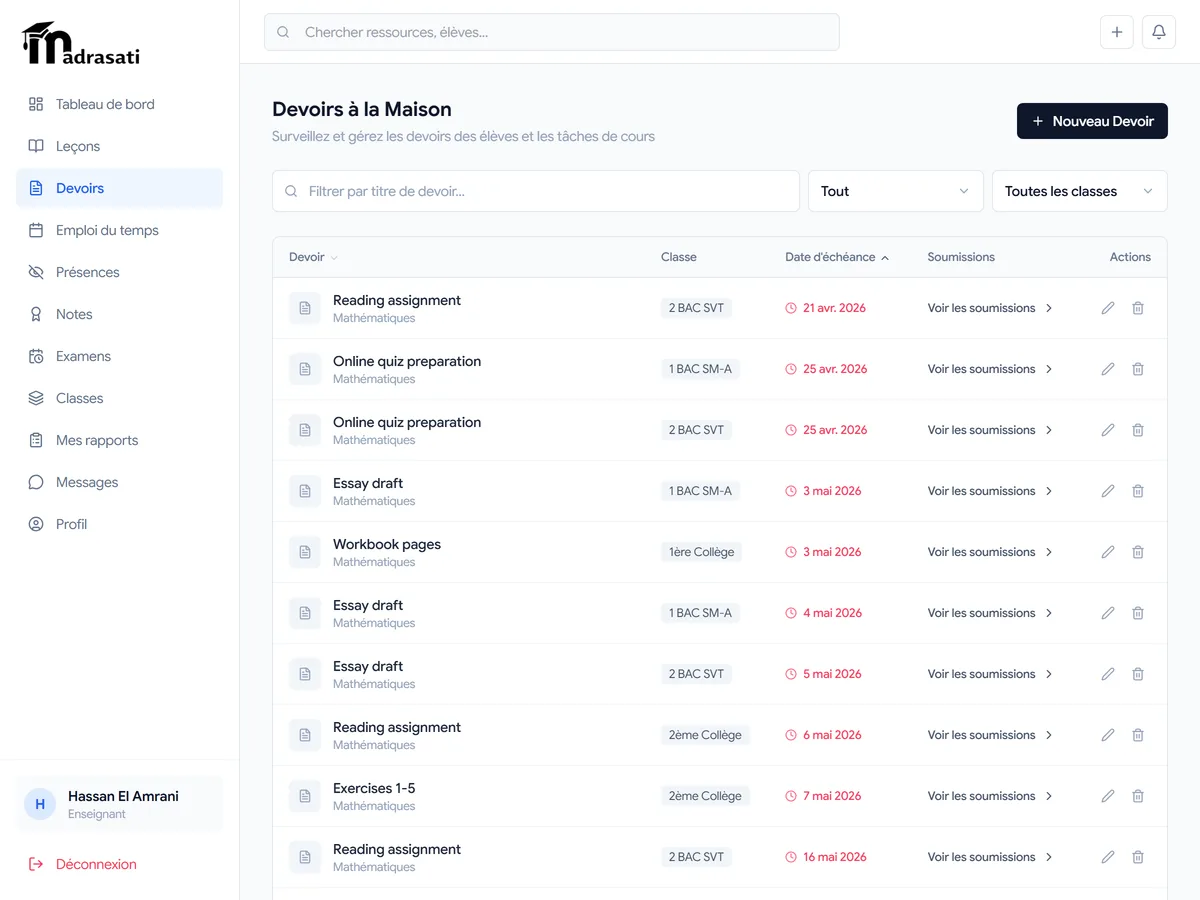Screen dimensions: 1200x900
Task: Sort using the Devoir column header chevron
Action: (x=334, y=258)
